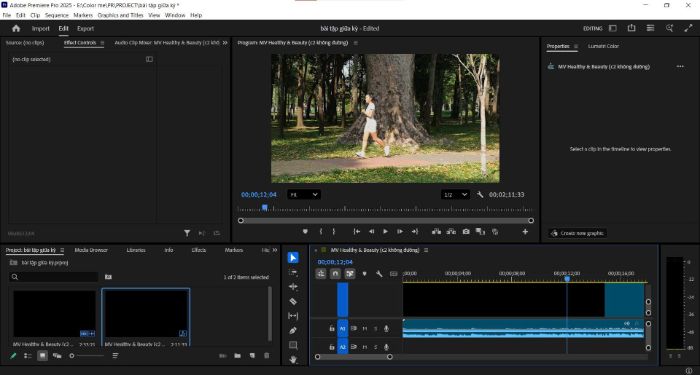
Task: Click the Comparison View button
Action: pos(480,232)
